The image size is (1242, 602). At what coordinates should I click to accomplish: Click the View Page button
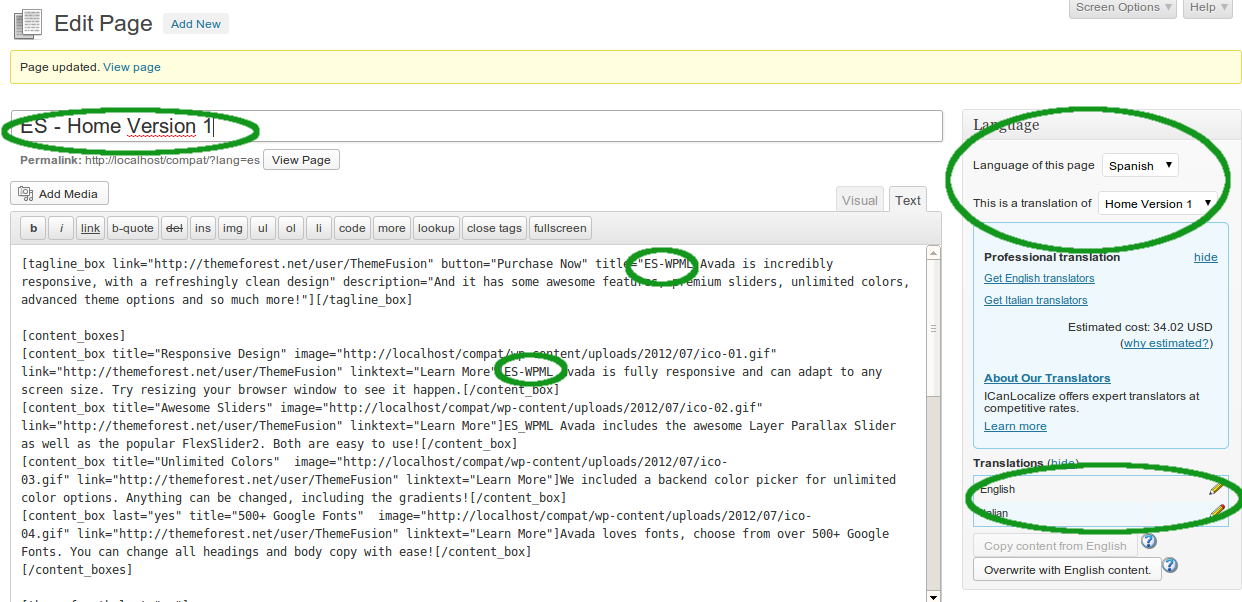tap(301, 159)
